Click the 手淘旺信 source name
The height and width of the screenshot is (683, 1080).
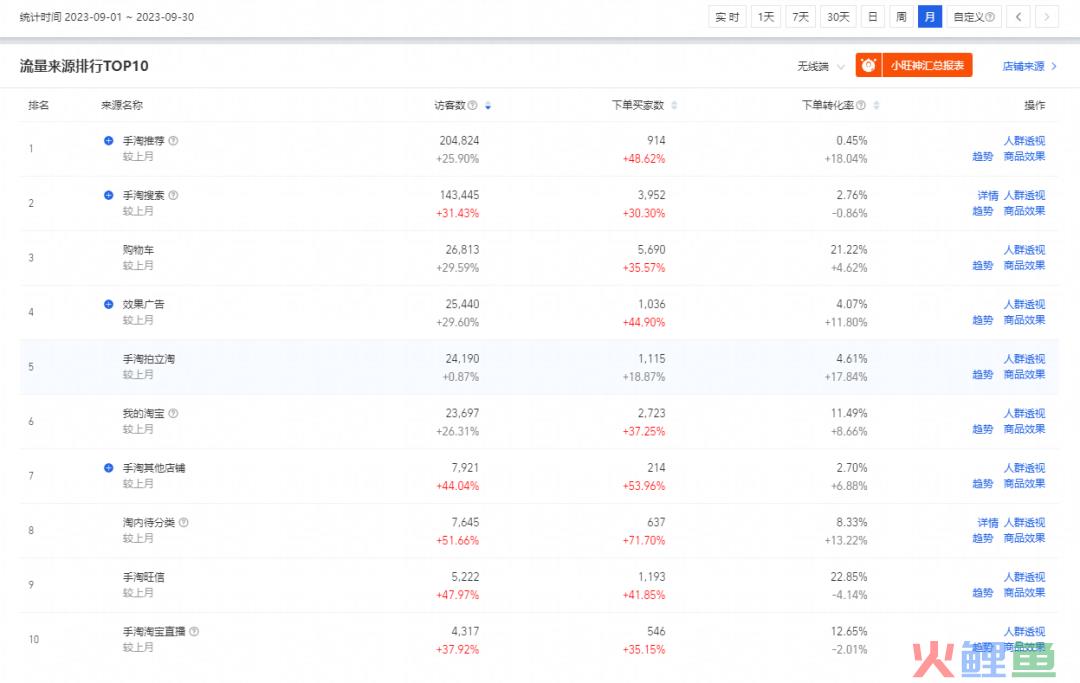[x=143, y=577]
